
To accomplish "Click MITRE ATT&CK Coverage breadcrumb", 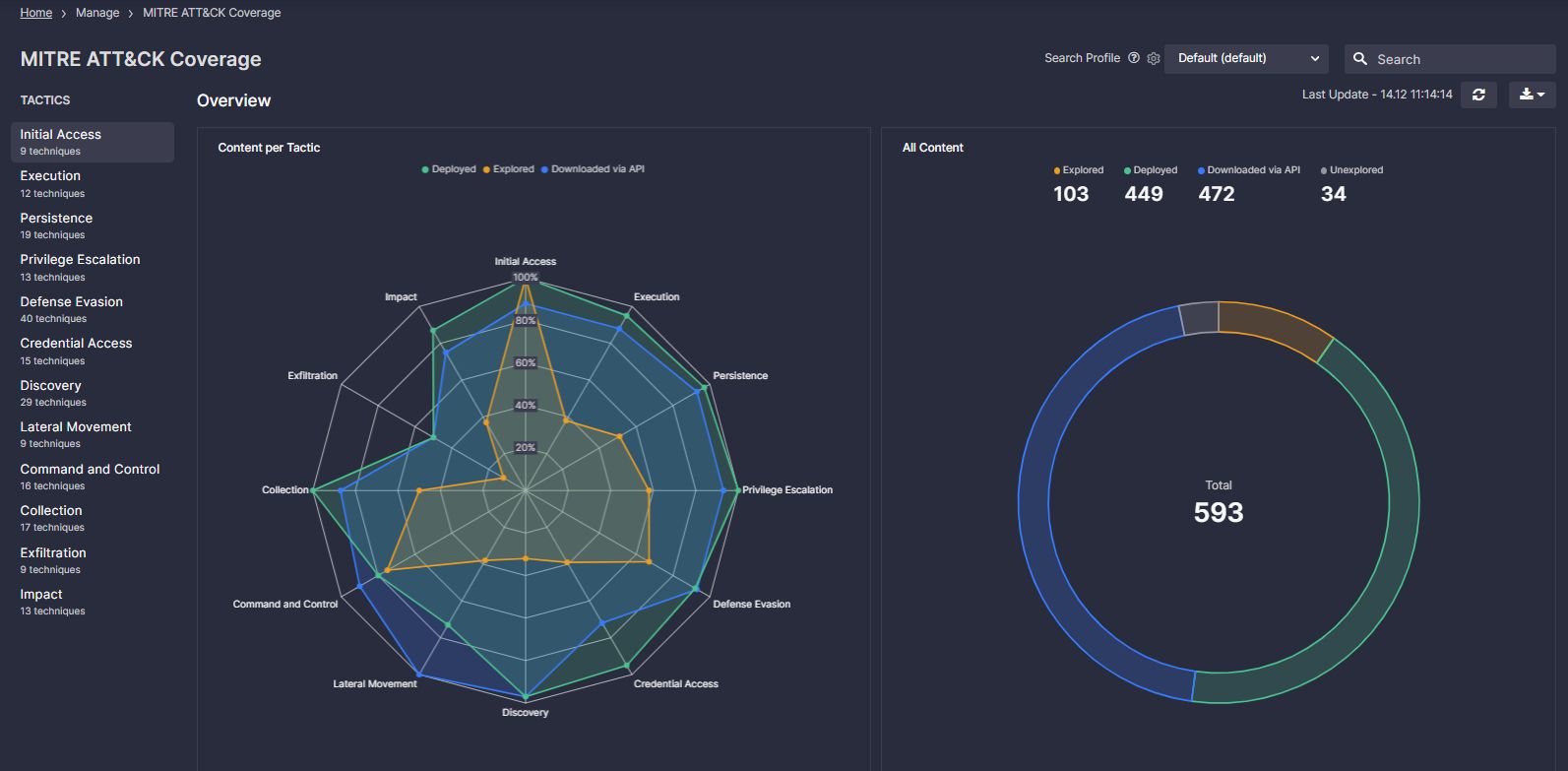I will pyautogui.click(x=212, y=13).
